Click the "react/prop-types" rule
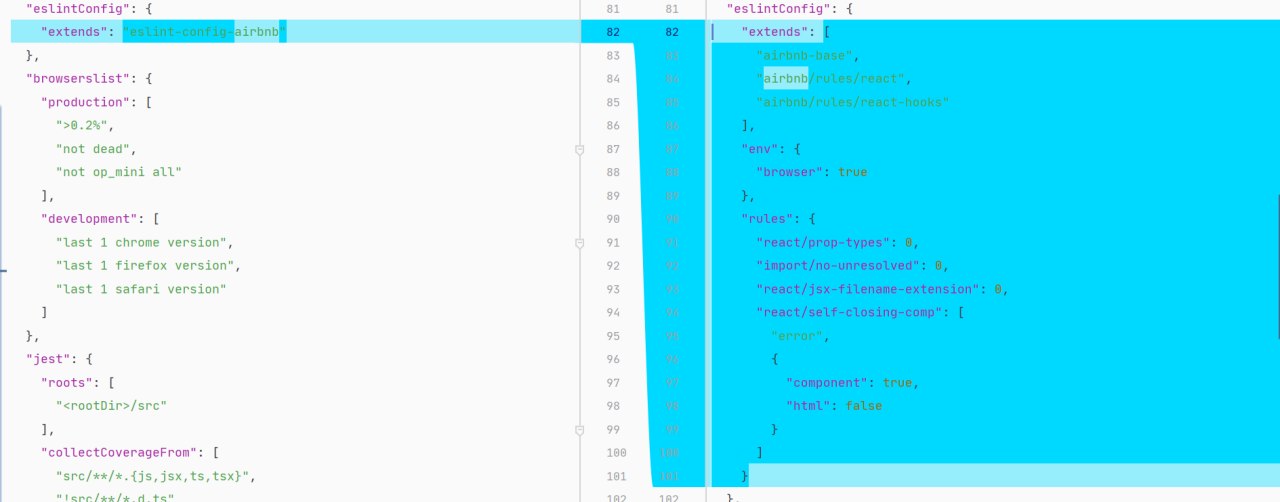Image resolution: width=1280 pixels, height=502 pixels. (x=824, y=242)
